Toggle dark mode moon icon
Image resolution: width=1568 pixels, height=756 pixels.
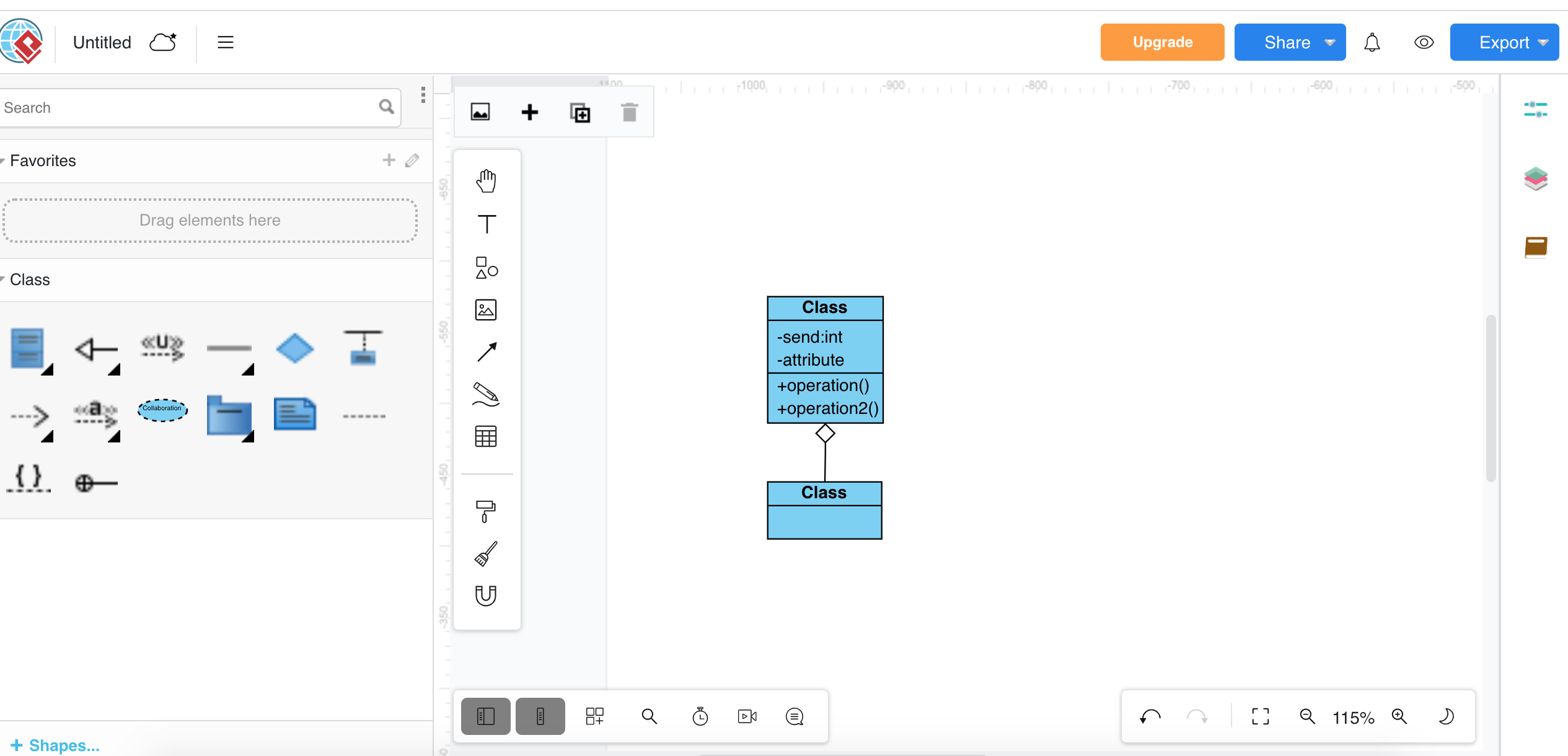pos(1446,717)
